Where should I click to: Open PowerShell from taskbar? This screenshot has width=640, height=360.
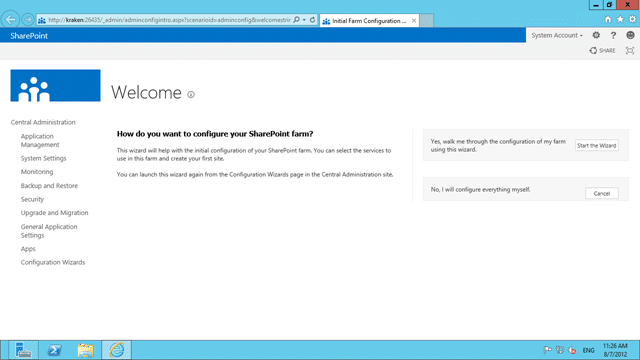pyautogui.click(x=54, y=350)
